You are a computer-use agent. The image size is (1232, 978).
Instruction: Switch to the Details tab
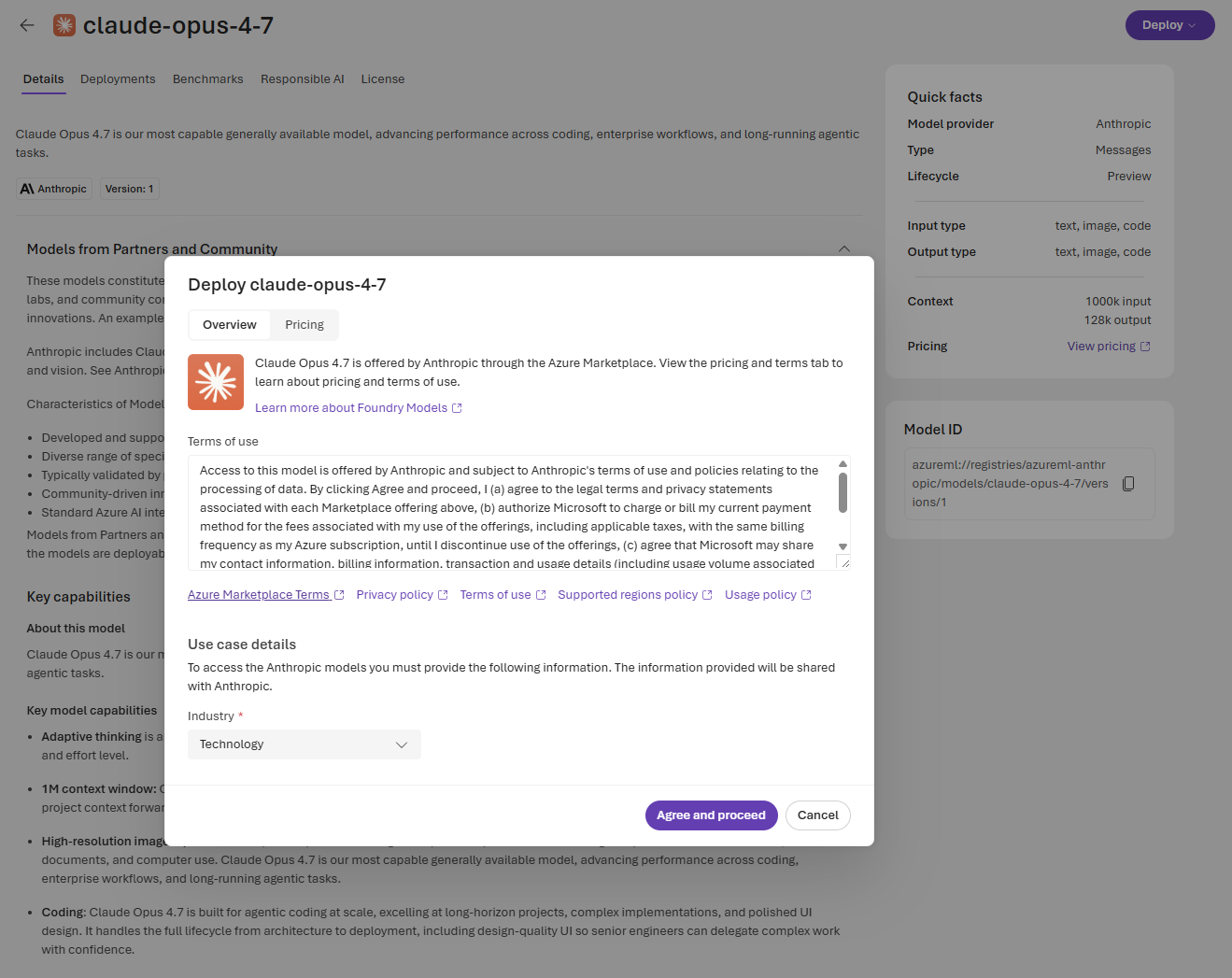44,79
